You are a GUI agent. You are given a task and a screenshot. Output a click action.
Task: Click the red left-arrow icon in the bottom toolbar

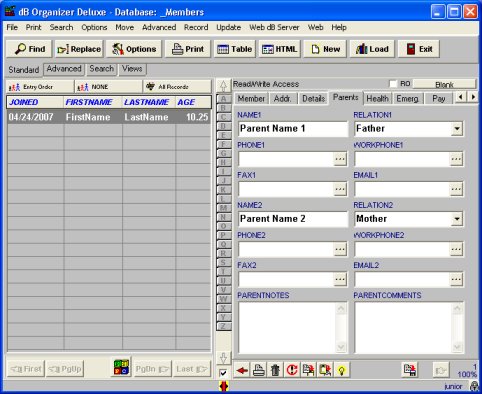[242, 370]
